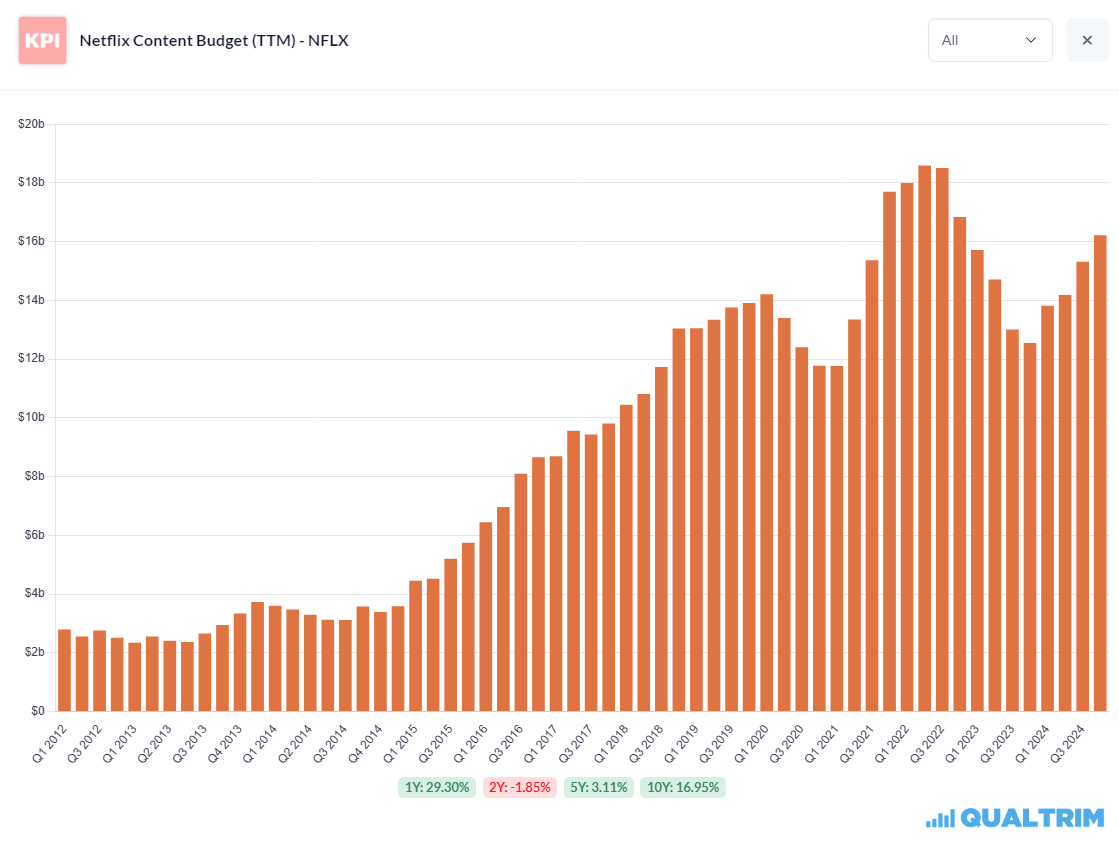Click the pink KPI icon

(x=43, y=41)
